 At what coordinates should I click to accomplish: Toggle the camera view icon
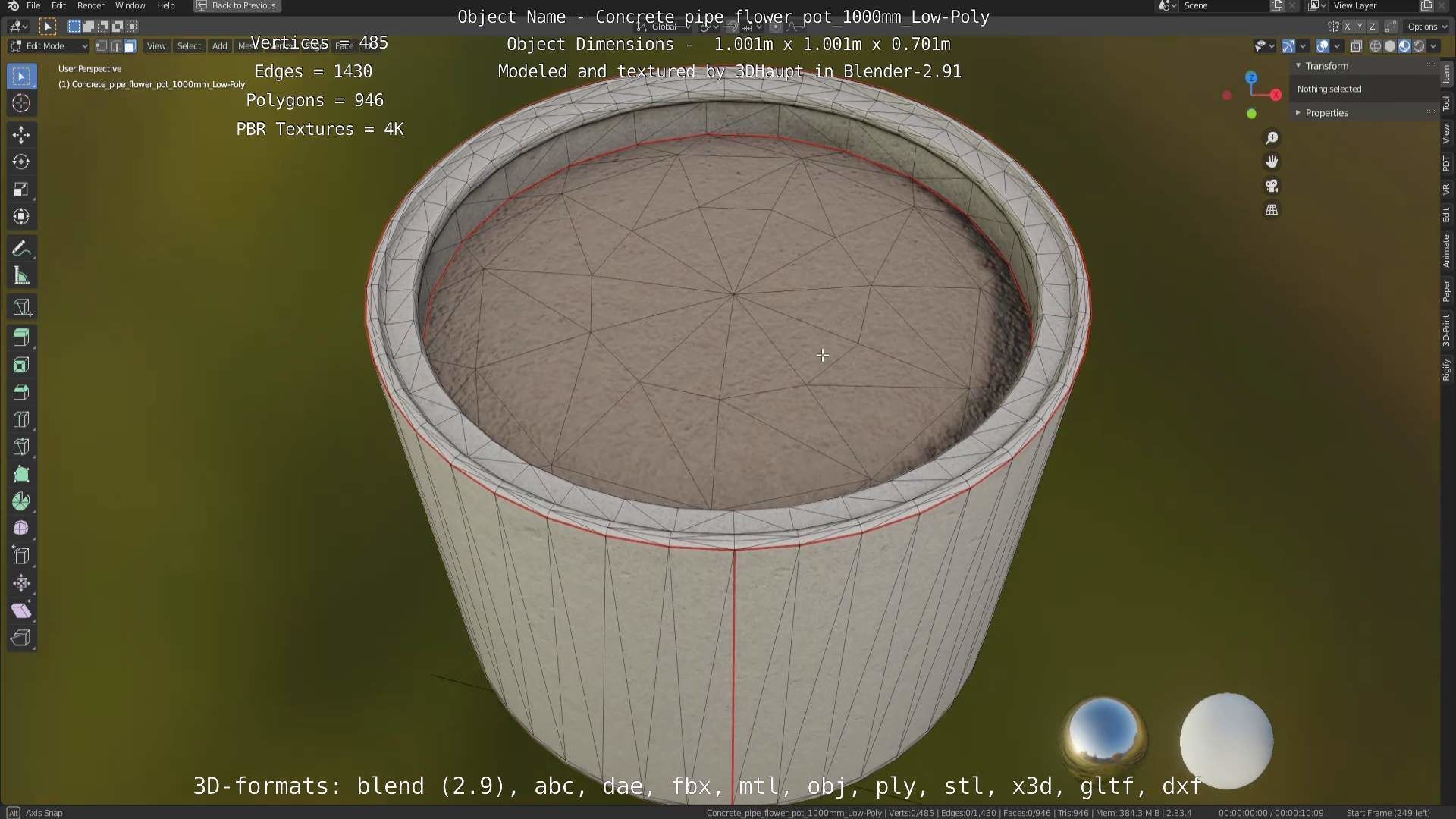(x=1272, y=186)
